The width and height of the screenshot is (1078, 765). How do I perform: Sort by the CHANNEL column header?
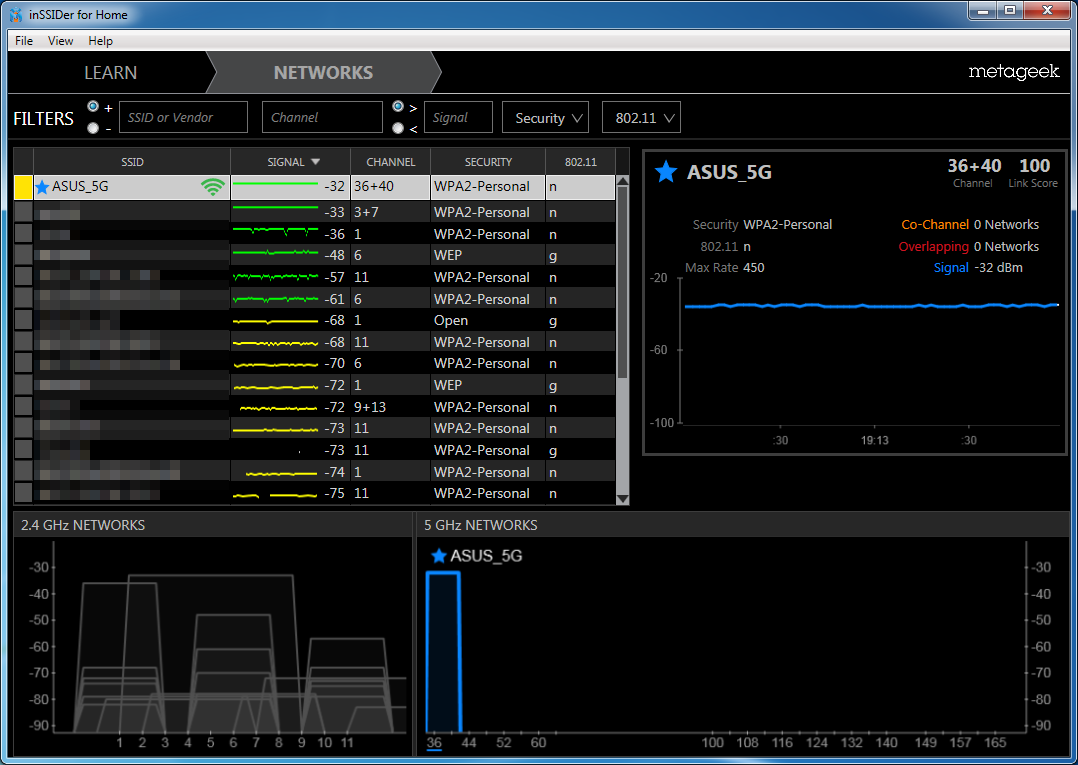[x=390, y=162]
